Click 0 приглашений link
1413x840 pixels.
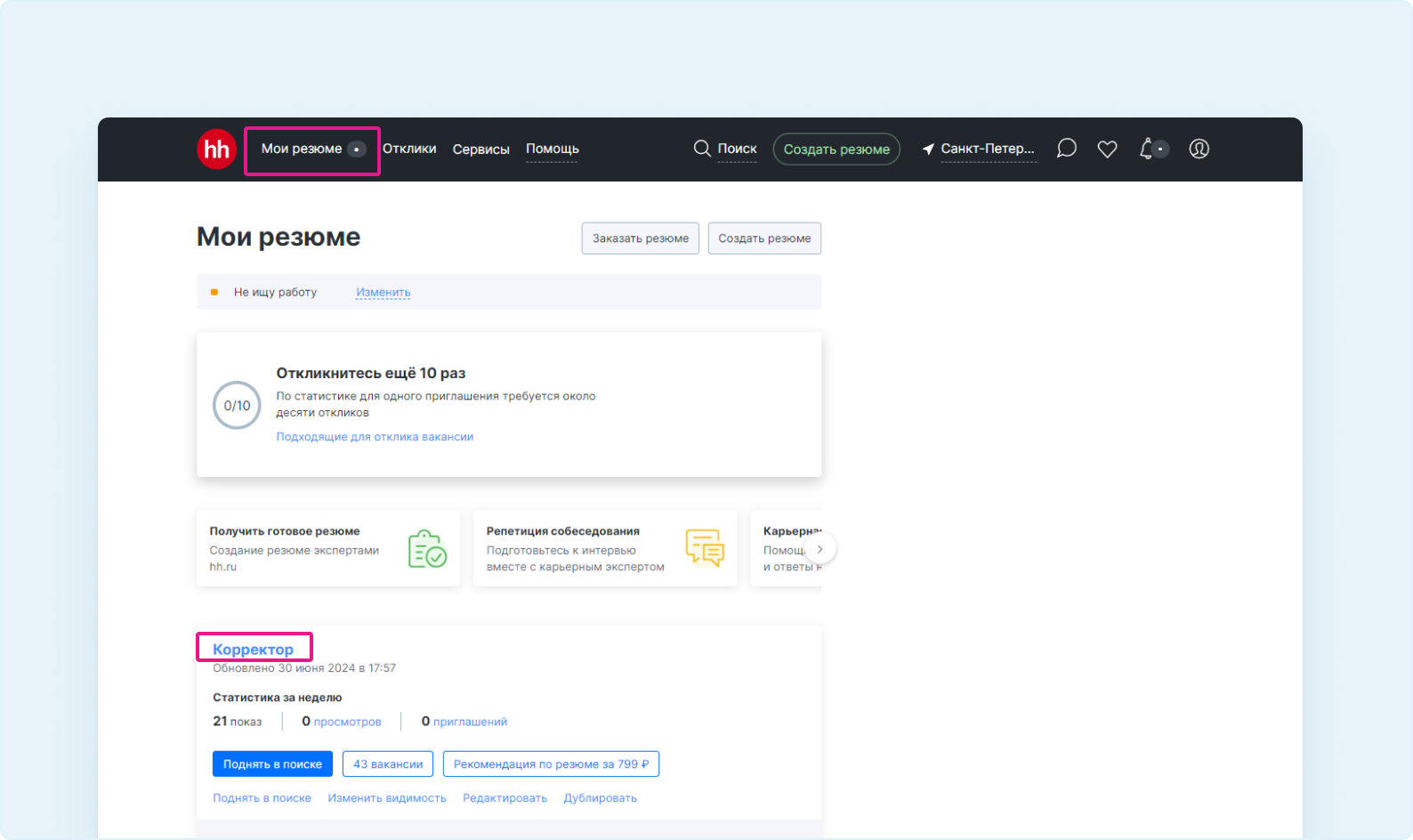[x=464, y=722]
